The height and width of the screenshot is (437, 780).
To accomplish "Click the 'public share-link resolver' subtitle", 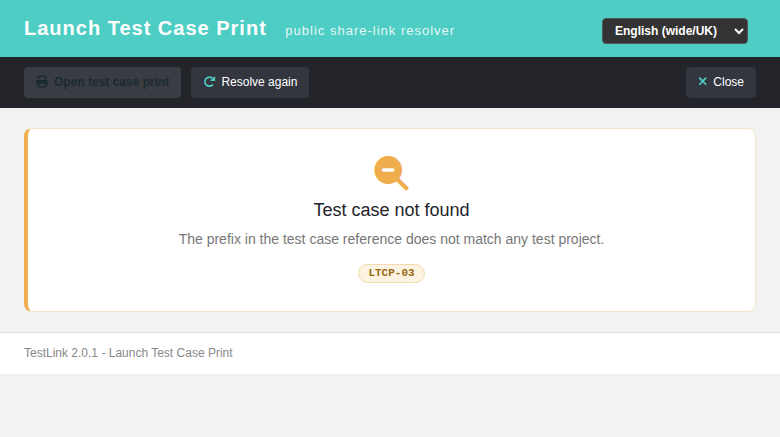I will pyautogui.click(x=370, y=31).
